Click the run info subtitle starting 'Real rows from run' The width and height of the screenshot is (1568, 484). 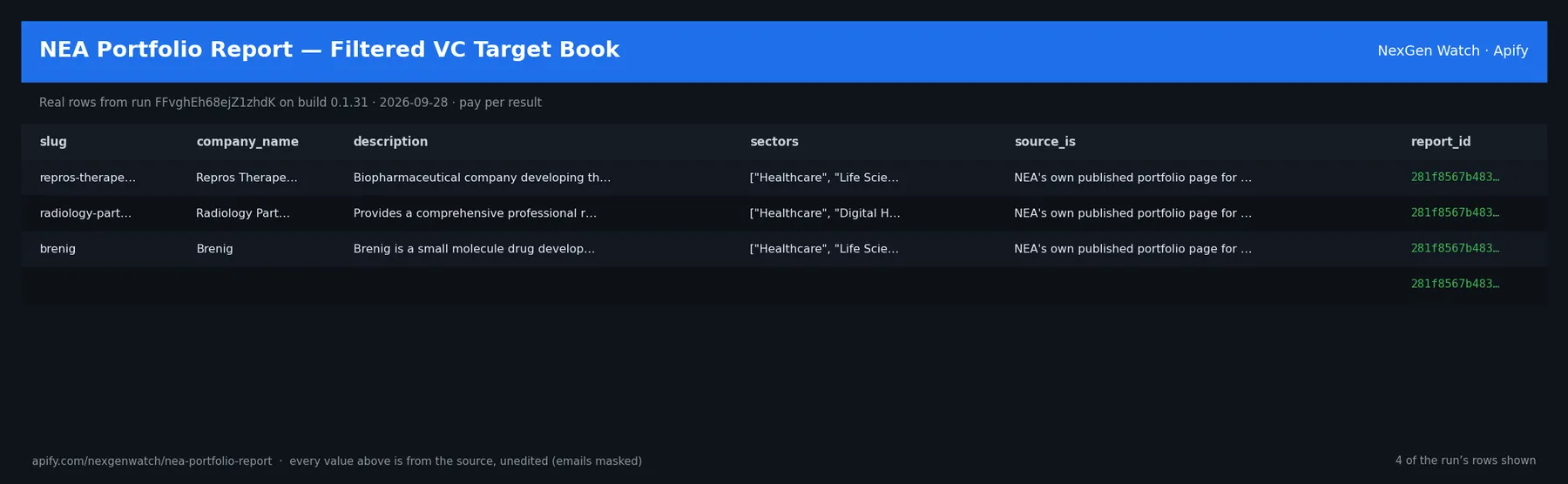pos(290,103)
